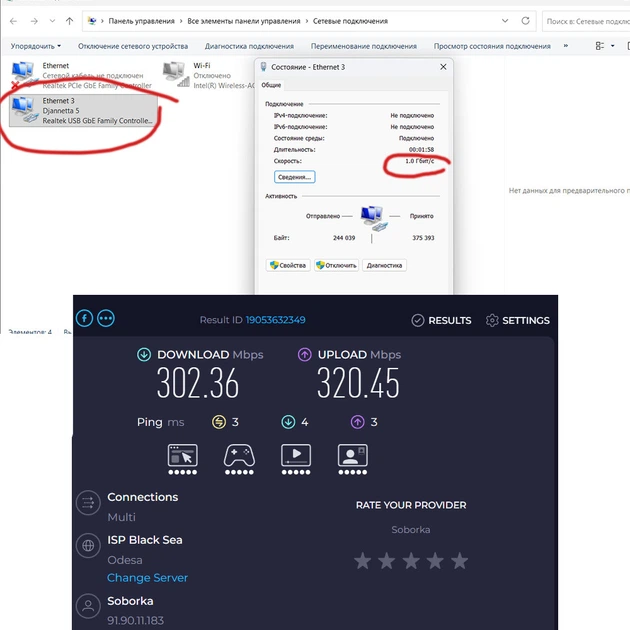Open the Сведения details button
This screenshot has height=630, width=630.
coord(295,177)
